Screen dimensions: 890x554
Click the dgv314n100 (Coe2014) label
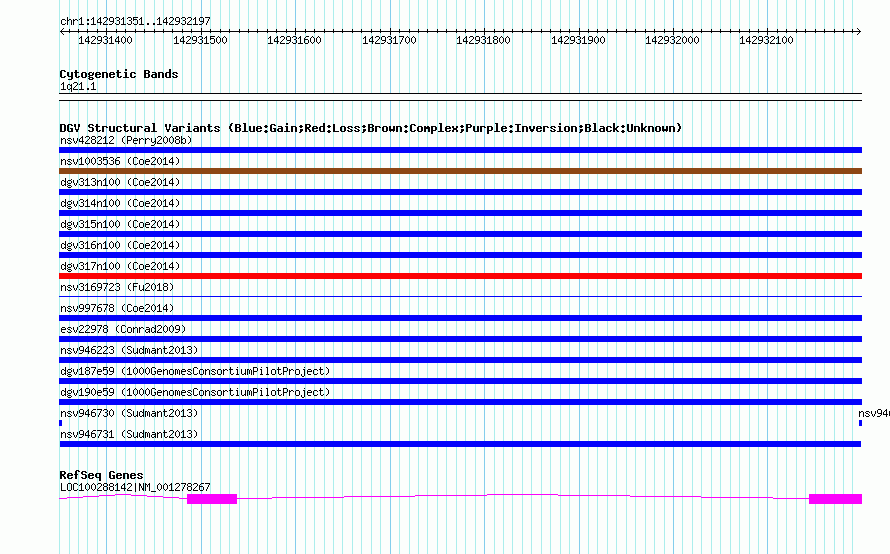pos(120,203)
